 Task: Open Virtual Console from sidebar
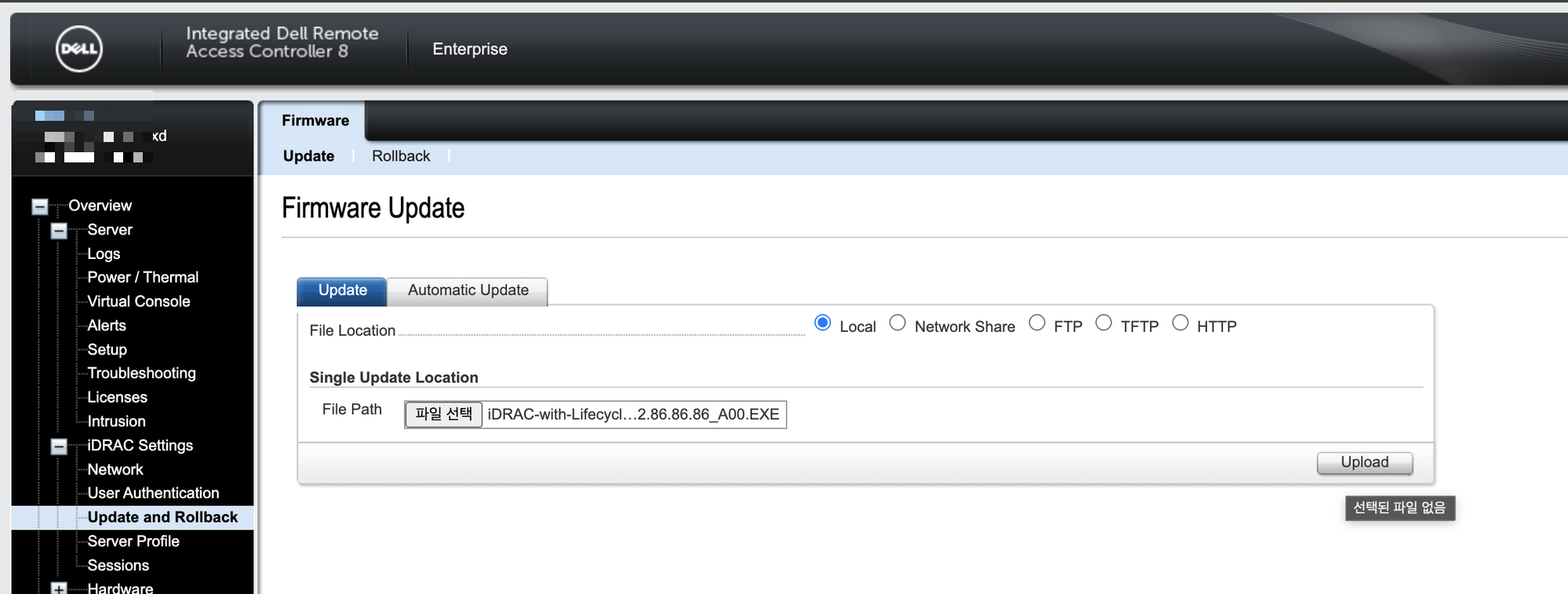tap(139, 301)
